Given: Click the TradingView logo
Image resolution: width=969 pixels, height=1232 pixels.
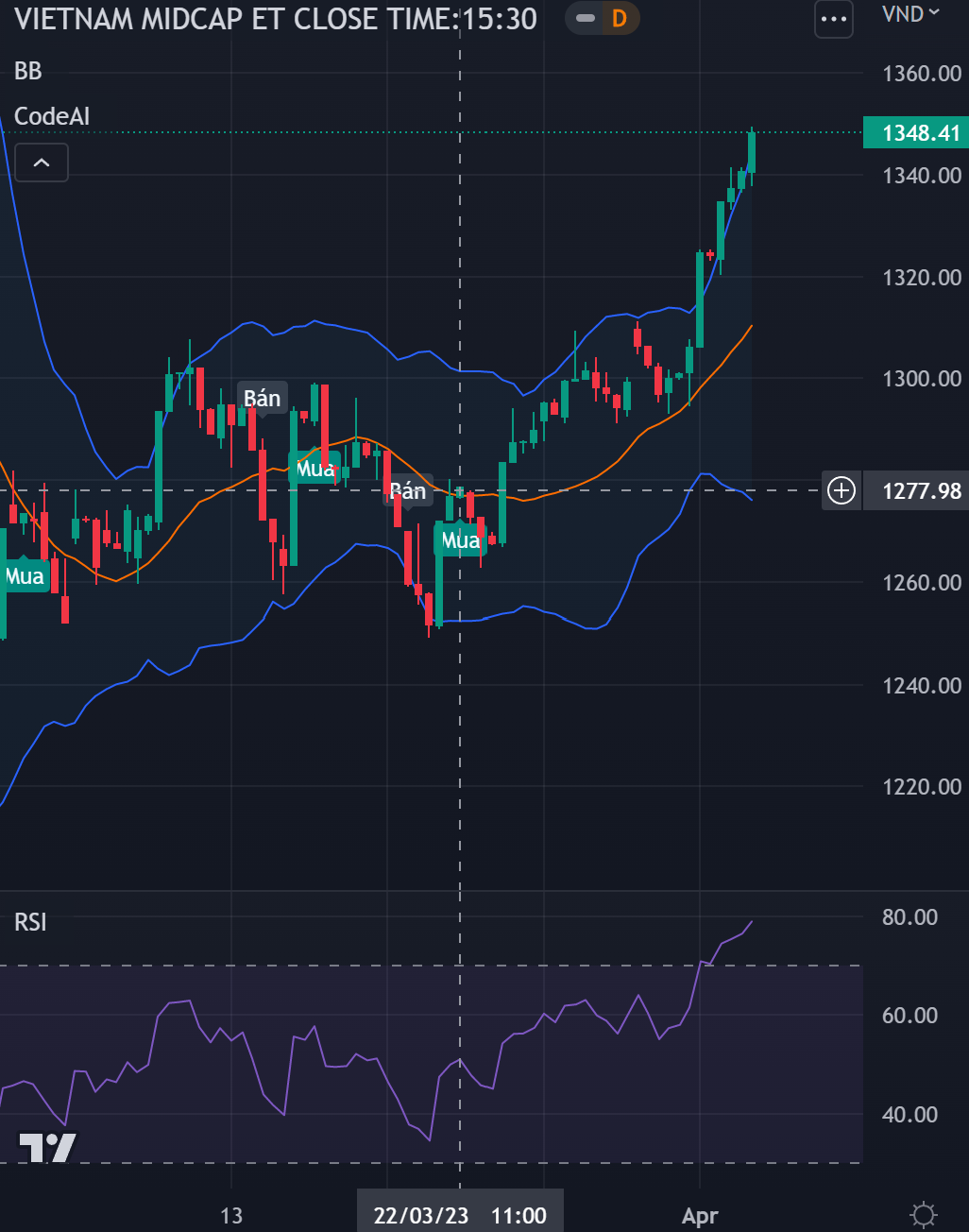Looking at the screenshot, I should click(47, 1147).
